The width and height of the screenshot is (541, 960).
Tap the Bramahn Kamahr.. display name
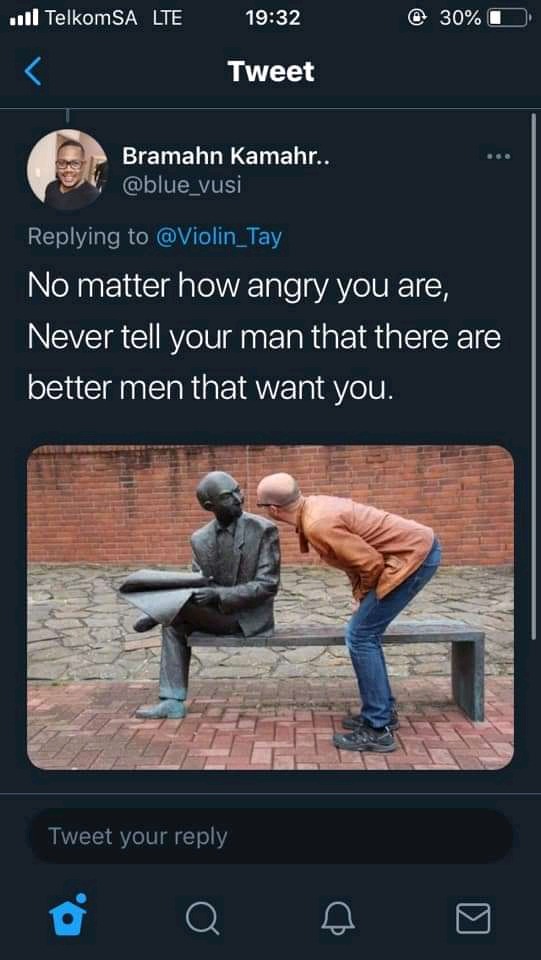[x=226, y=157]
